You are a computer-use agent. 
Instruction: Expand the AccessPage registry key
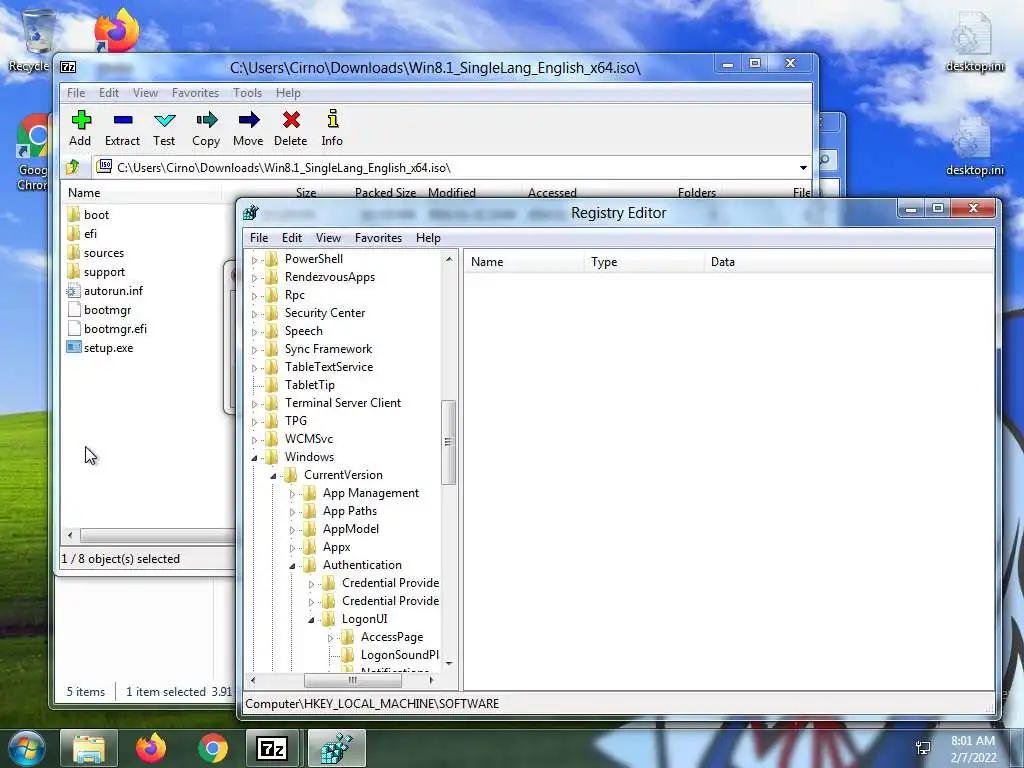(330, 638)
